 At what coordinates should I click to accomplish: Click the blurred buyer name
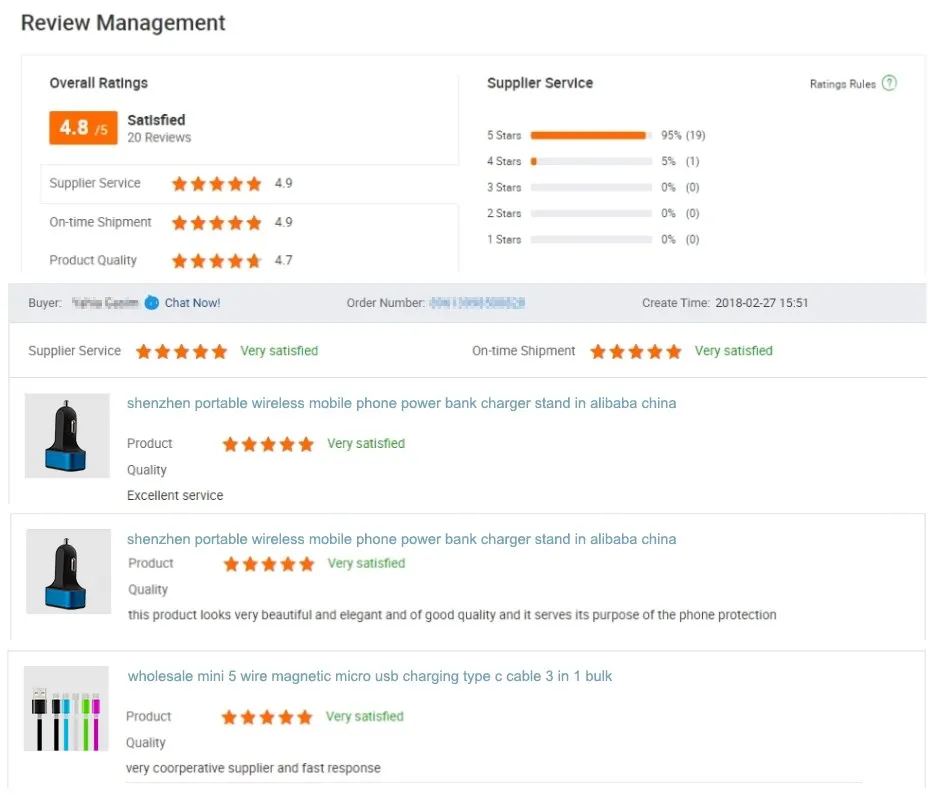pyautogui.click(x=105, y=303)
